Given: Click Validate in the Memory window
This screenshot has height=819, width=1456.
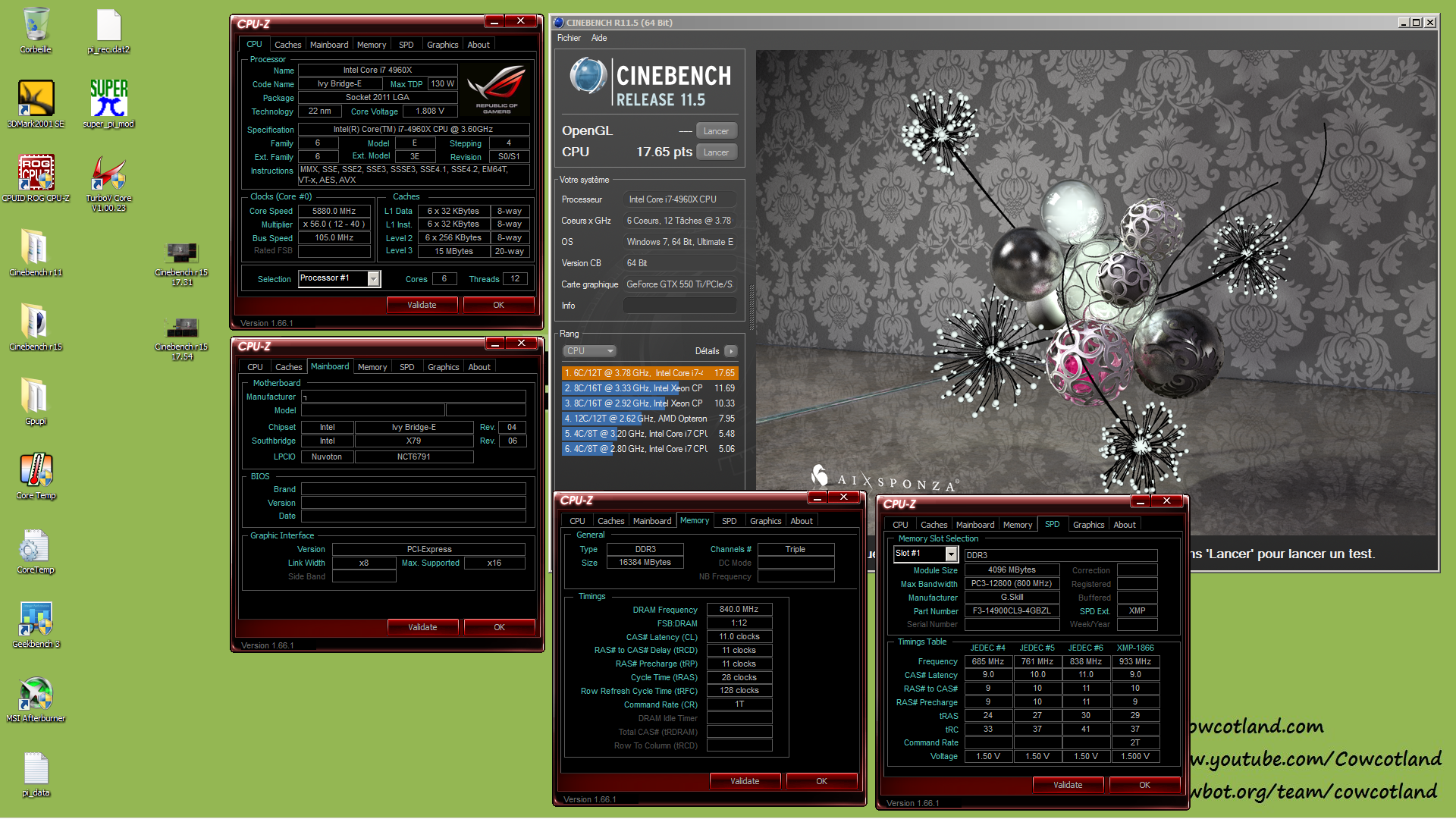Looking at the screenshot, I should point(745,781).
